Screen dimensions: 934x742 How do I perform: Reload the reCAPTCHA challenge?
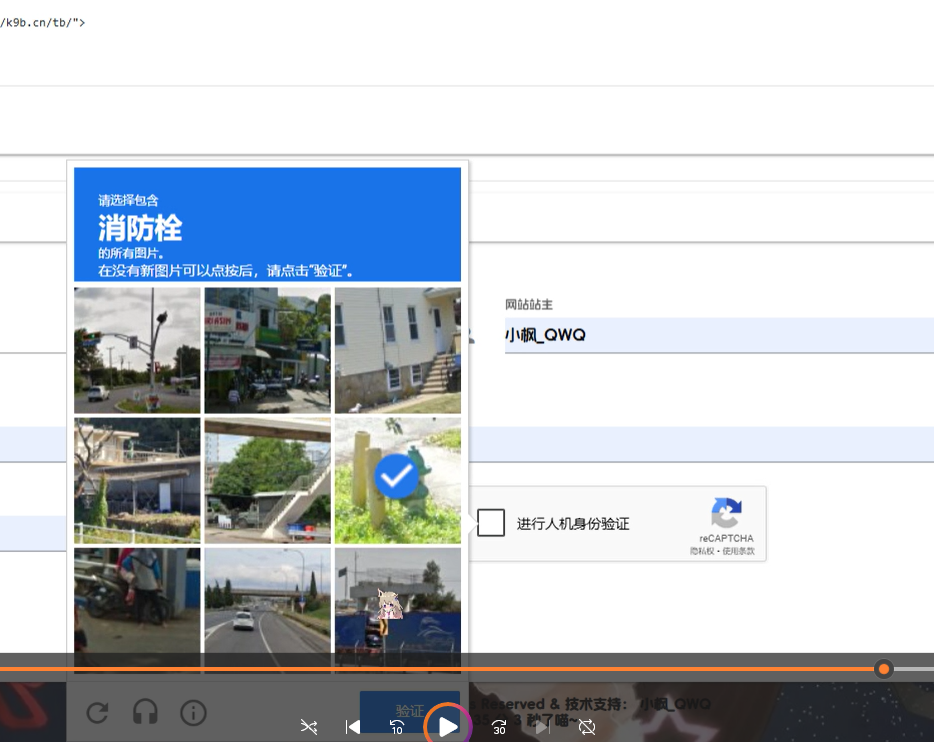(x=97, y=712)
